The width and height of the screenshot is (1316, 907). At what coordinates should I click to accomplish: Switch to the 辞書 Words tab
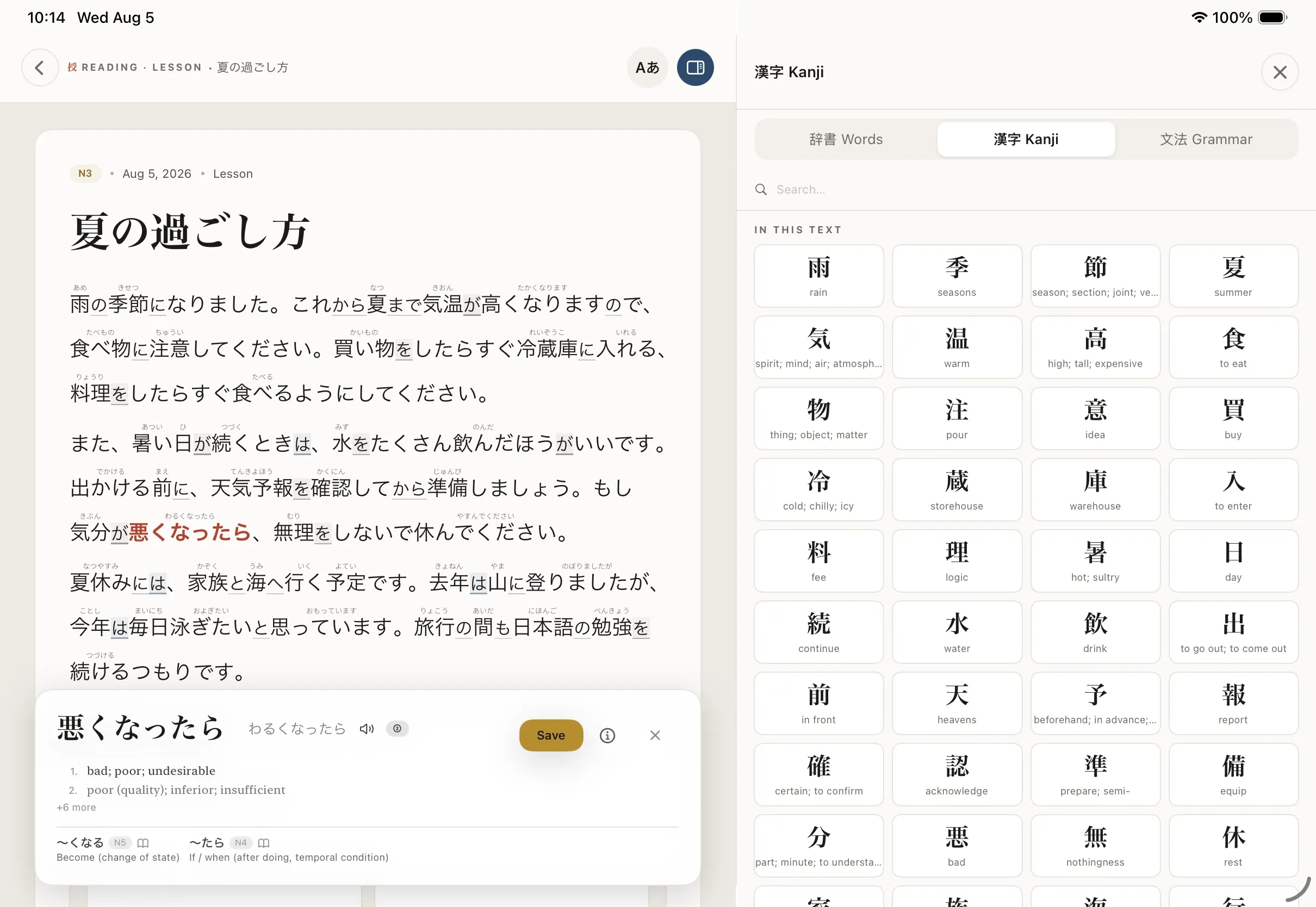point(846,139)
